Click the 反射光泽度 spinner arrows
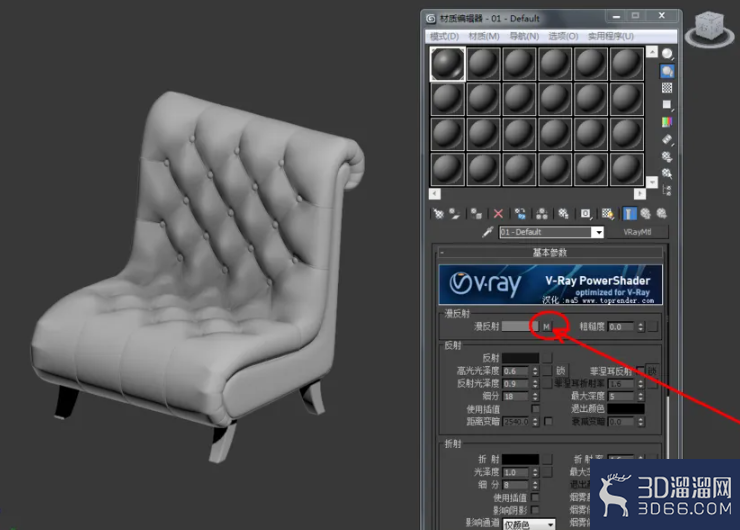The image size is (740, 530). tap(535, 384)
